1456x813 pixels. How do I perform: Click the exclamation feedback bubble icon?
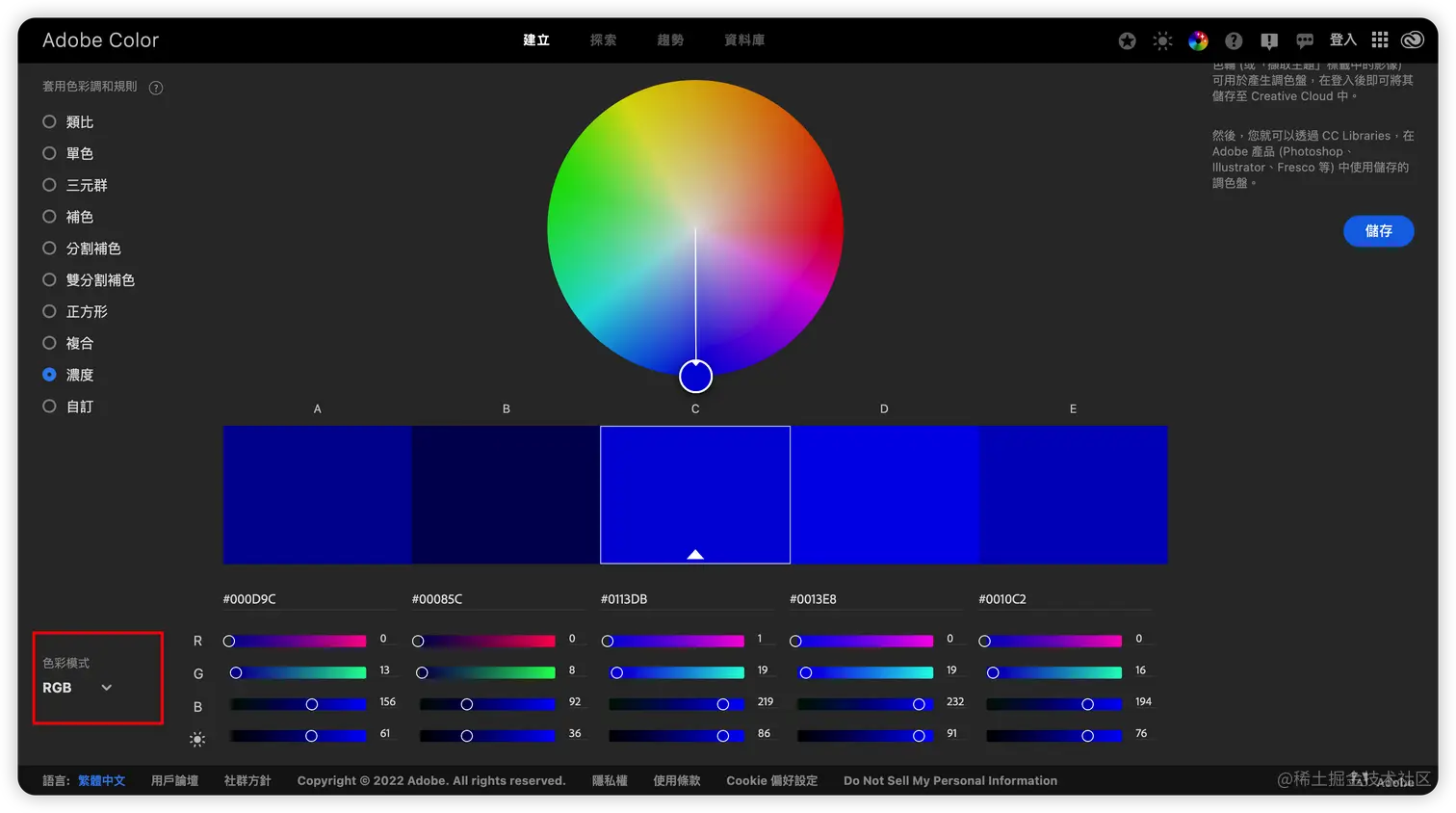point(1269,40)
